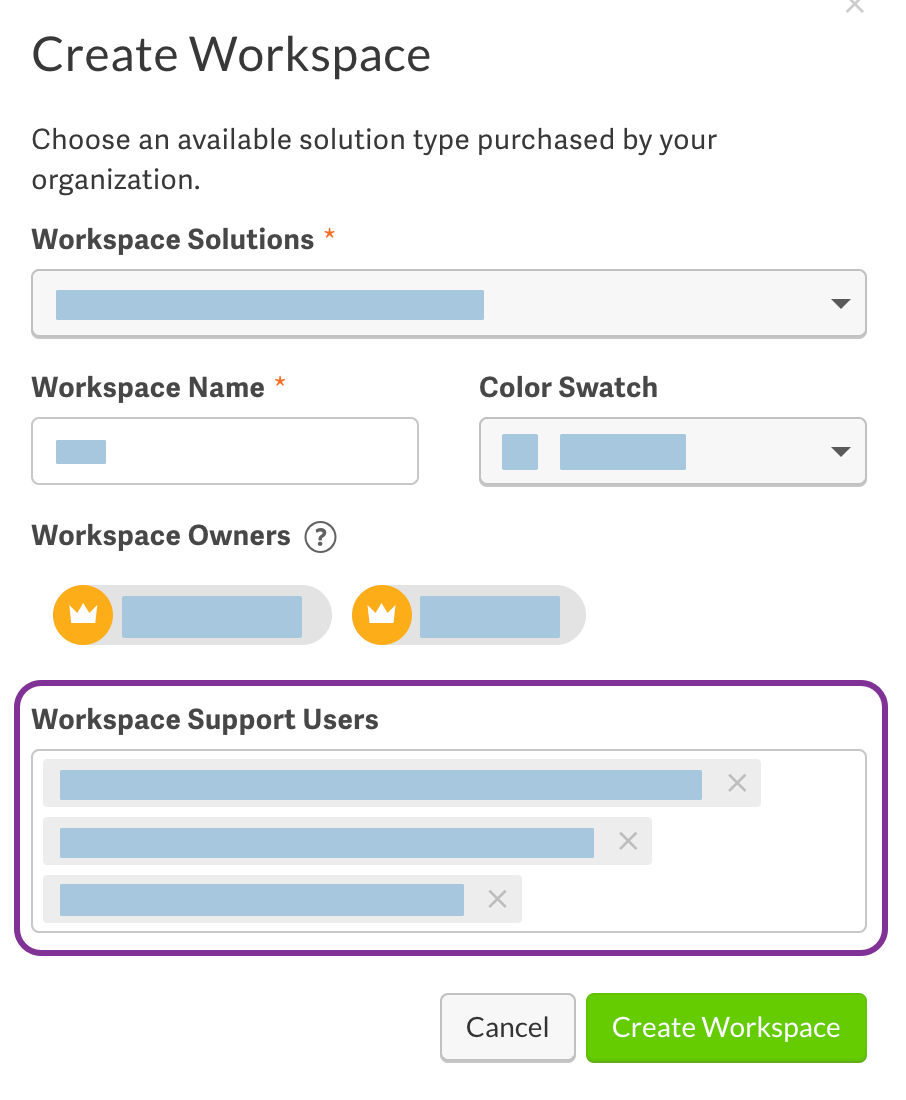Dismiss the Create Workspace dialog
The height and width of the screenshot is (1100, 906).
[854, 8]
